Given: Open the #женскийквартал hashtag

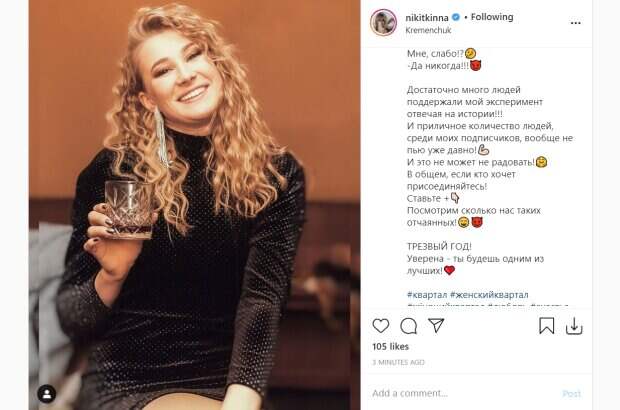Looking at the screenshot, I should point(489,295).
